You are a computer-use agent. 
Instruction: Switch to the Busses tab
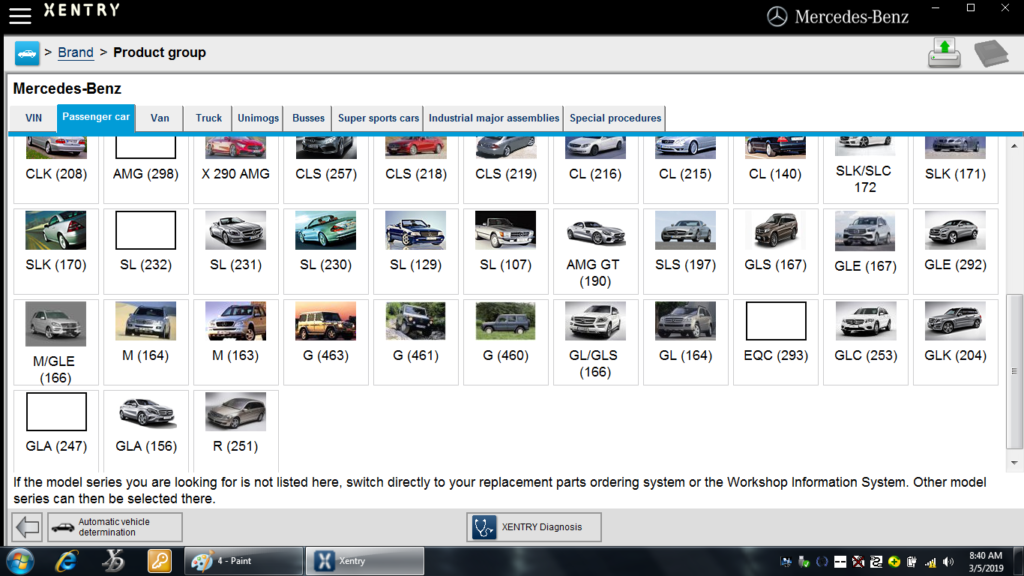[308, 118]
